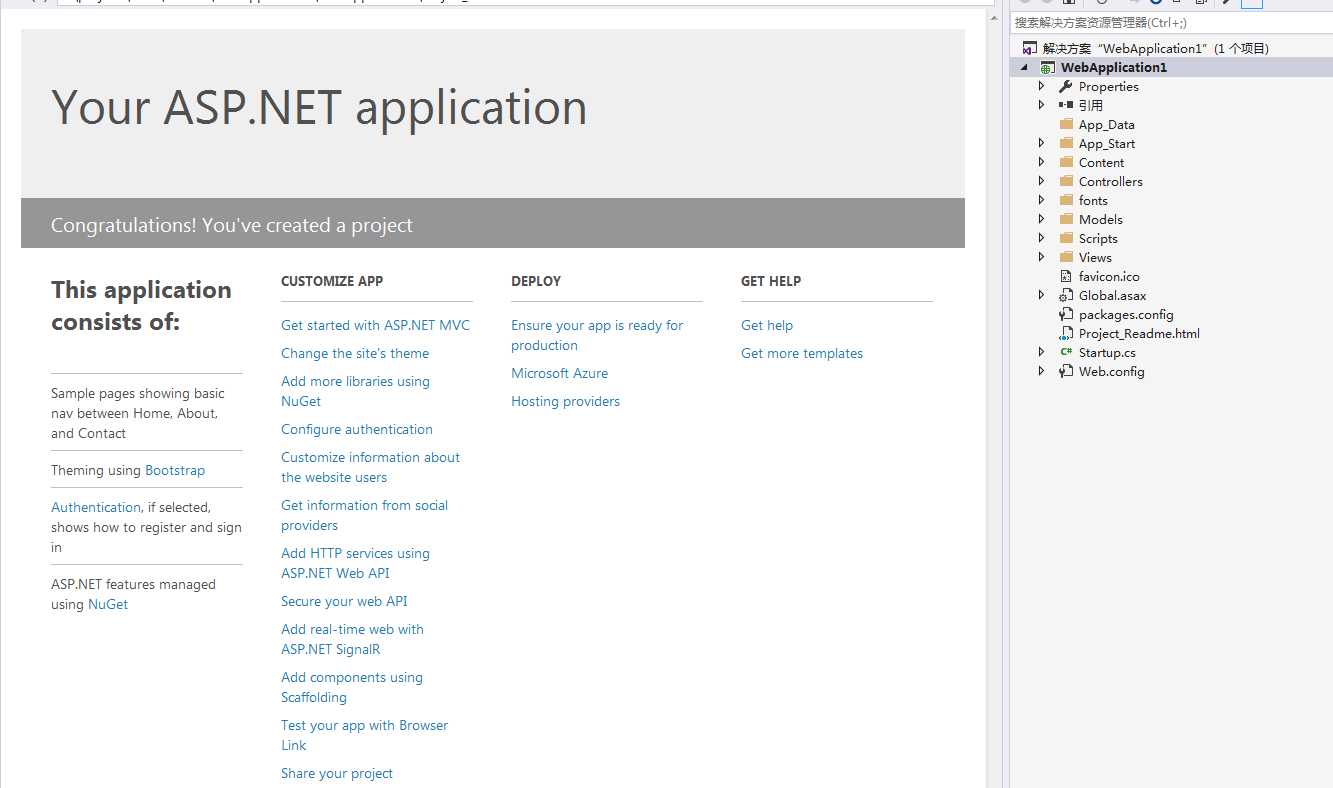Viewport: 1333px width, 788px height.
Task: Follow the NuGet link under ASP.NET features
Action: (108, 604)
